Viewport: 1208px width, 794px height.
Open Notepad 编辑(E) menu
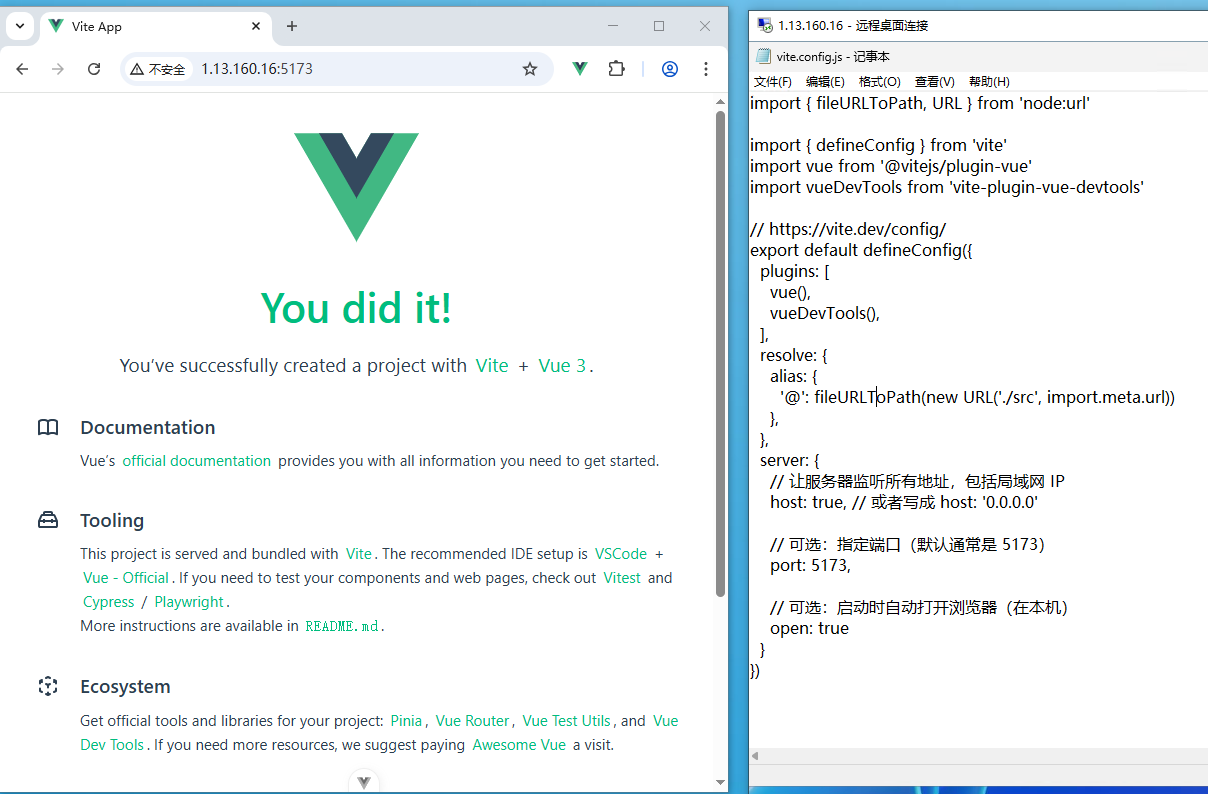pos(825,82)
